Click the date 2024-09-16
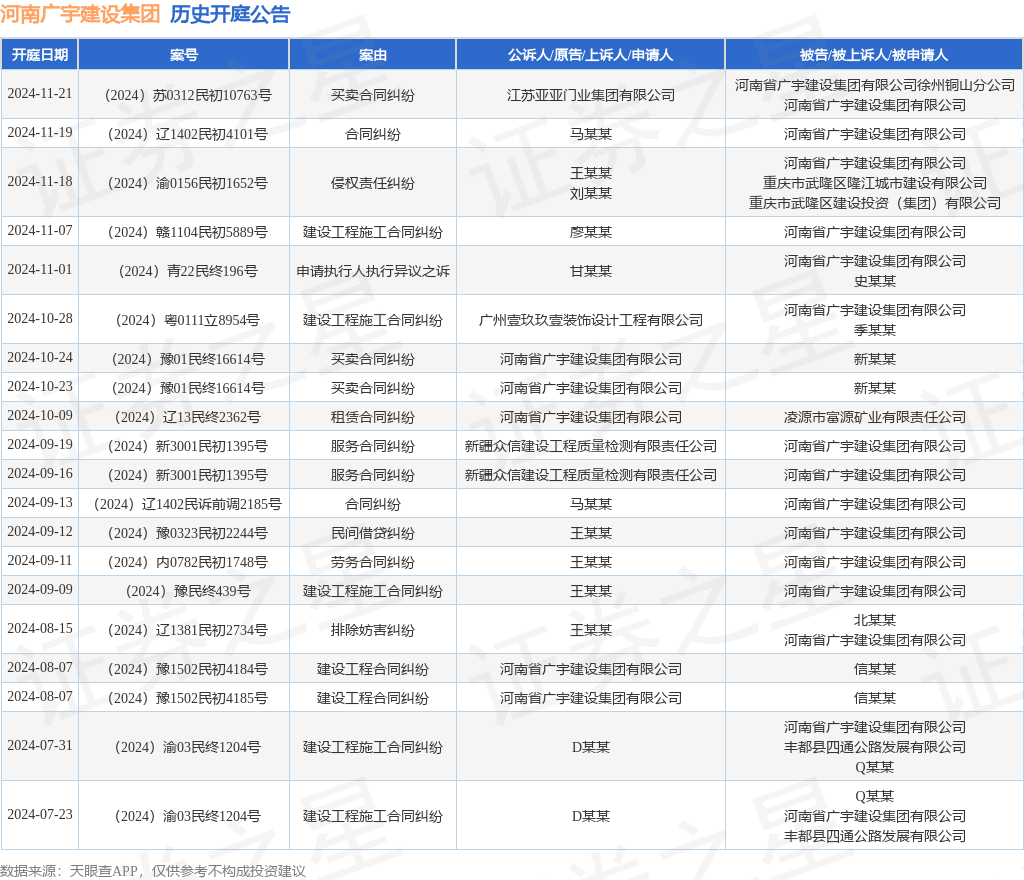Image resolution: width=1024 pixels, height=880 pixels. click(x=40, y=473)
